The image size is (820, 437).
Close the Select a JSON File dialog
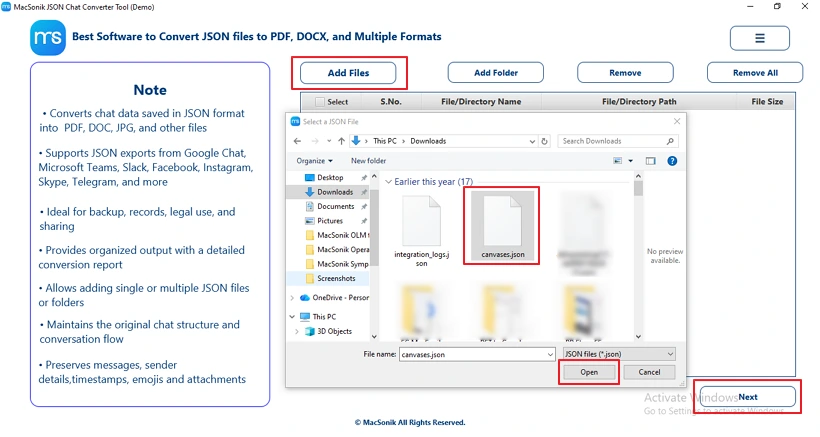coord(677,121)
